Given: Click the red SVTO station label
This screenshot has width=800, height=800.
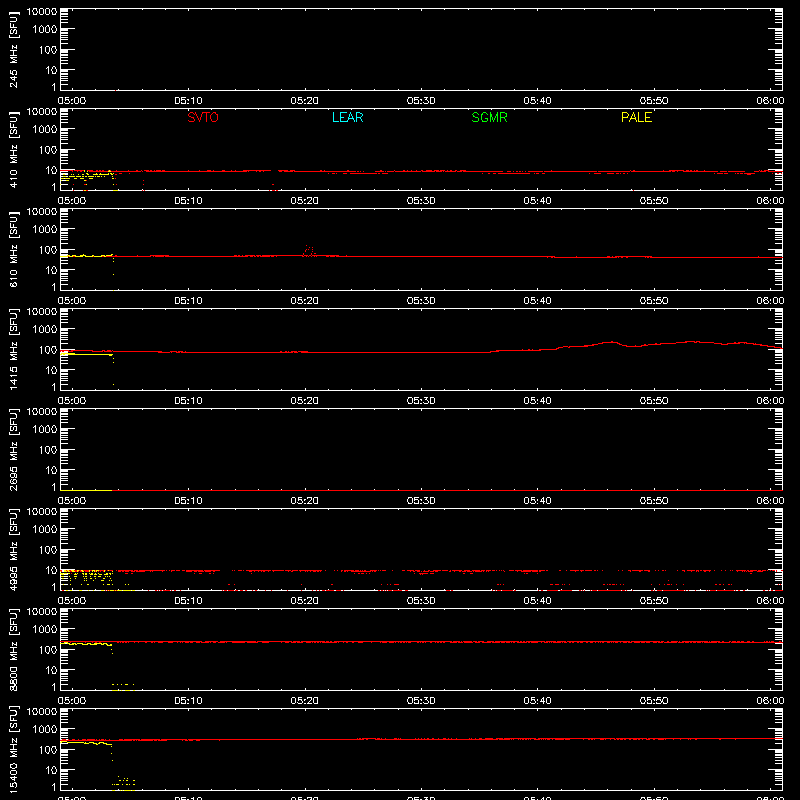Looking at the screenshot, I should [x=203, y=117].
